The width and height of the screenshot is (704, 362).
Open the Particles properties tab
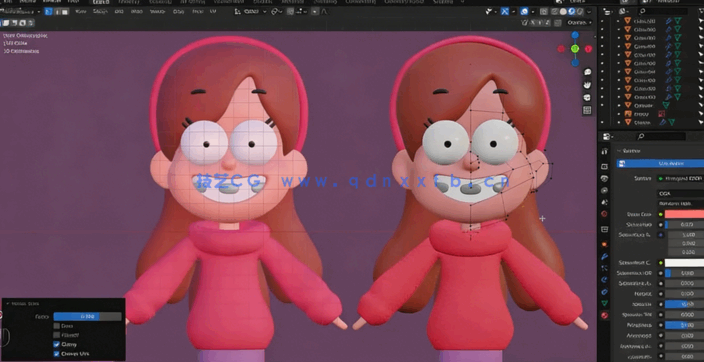click(x=604, y=268)
